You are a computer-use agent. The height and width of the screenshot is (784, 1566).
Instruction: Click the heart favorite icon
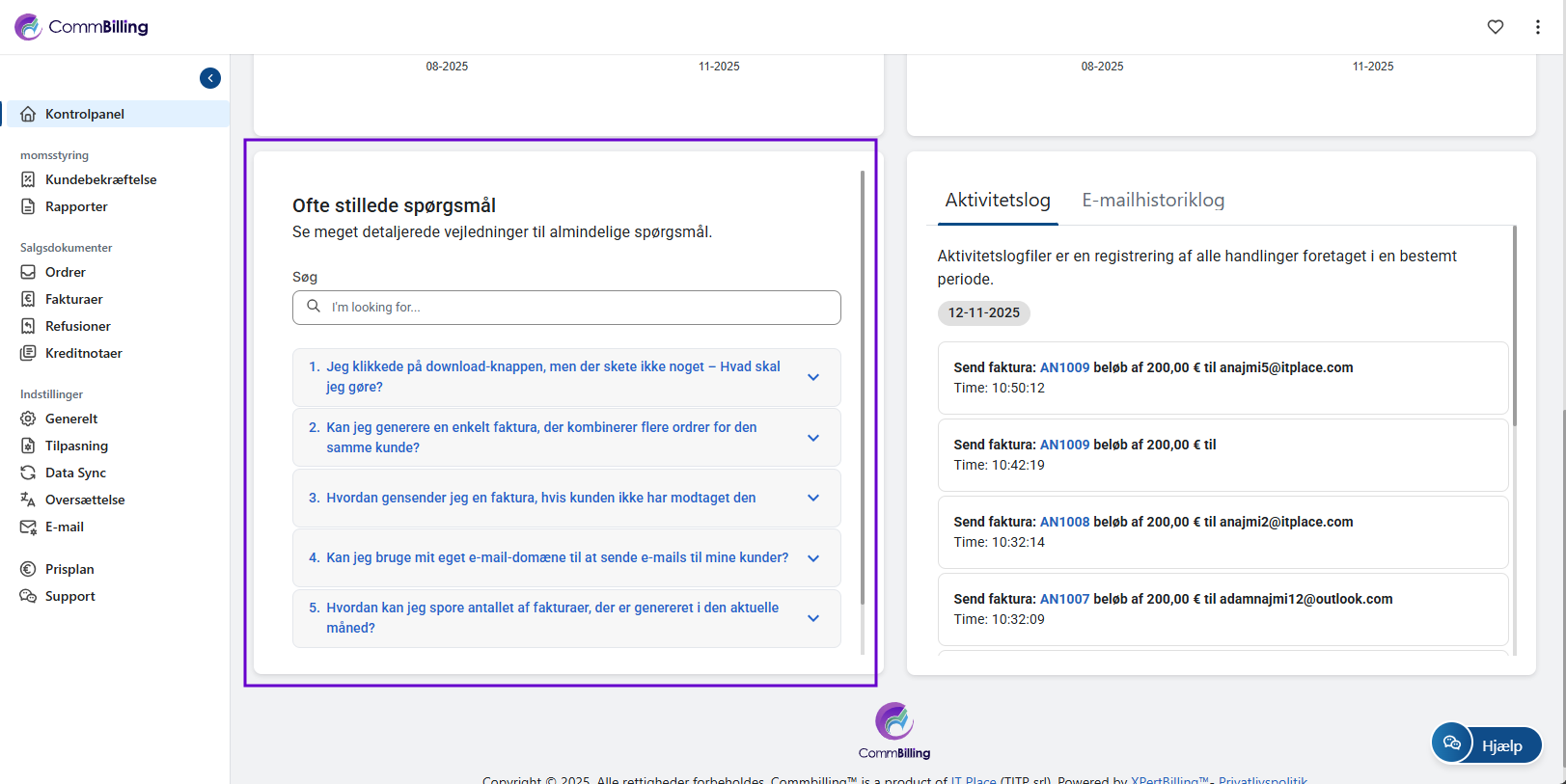point(1495,27)
